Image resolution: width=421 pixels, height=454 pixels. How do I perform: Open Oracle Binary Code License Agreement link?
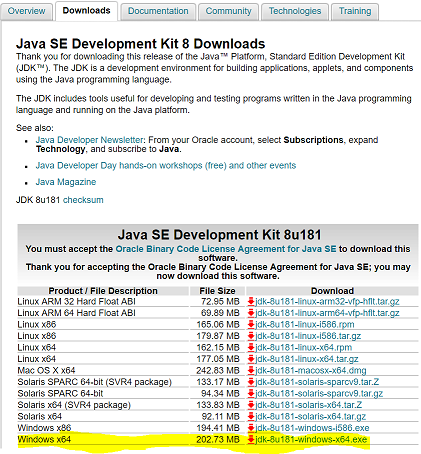point(226,249)
